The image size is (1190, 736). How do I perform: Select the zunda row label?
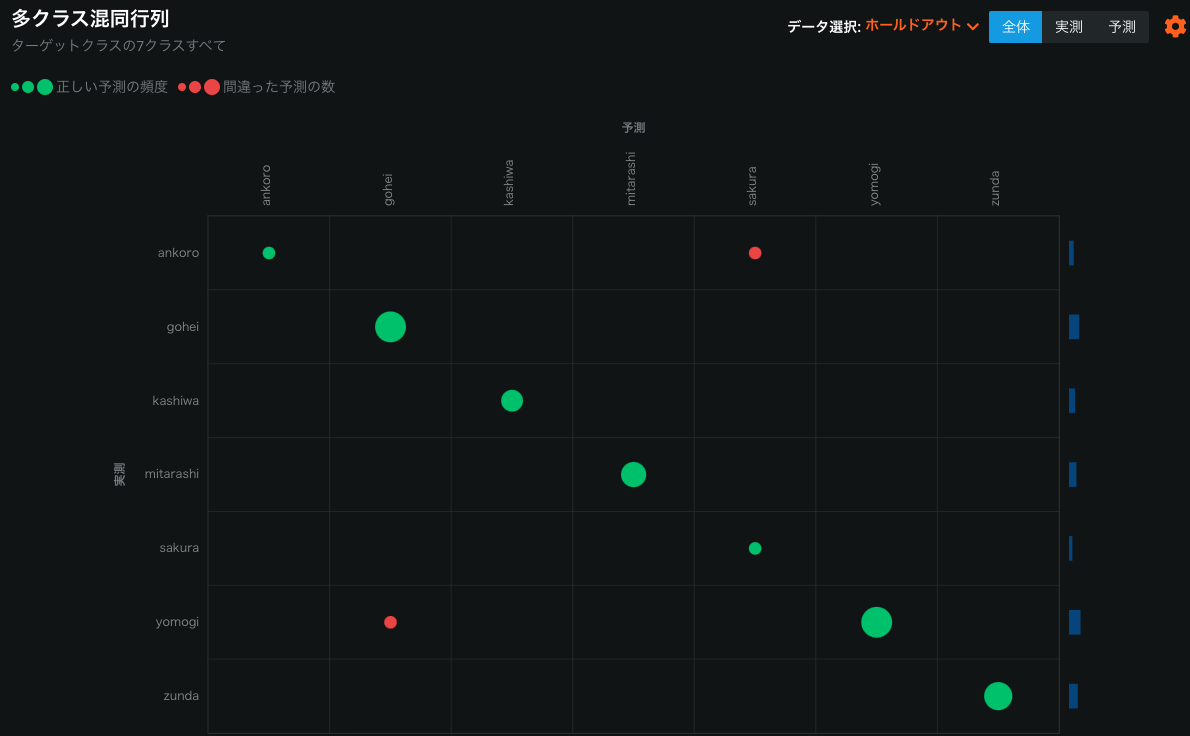pyautogui.click(x=181, y=696)
